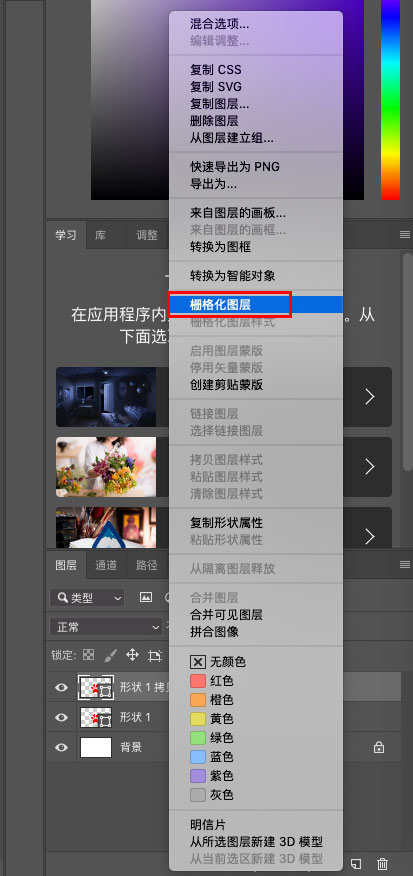Click the lock image pixels brush icon

pyautogui.click(x=111, y=655)
